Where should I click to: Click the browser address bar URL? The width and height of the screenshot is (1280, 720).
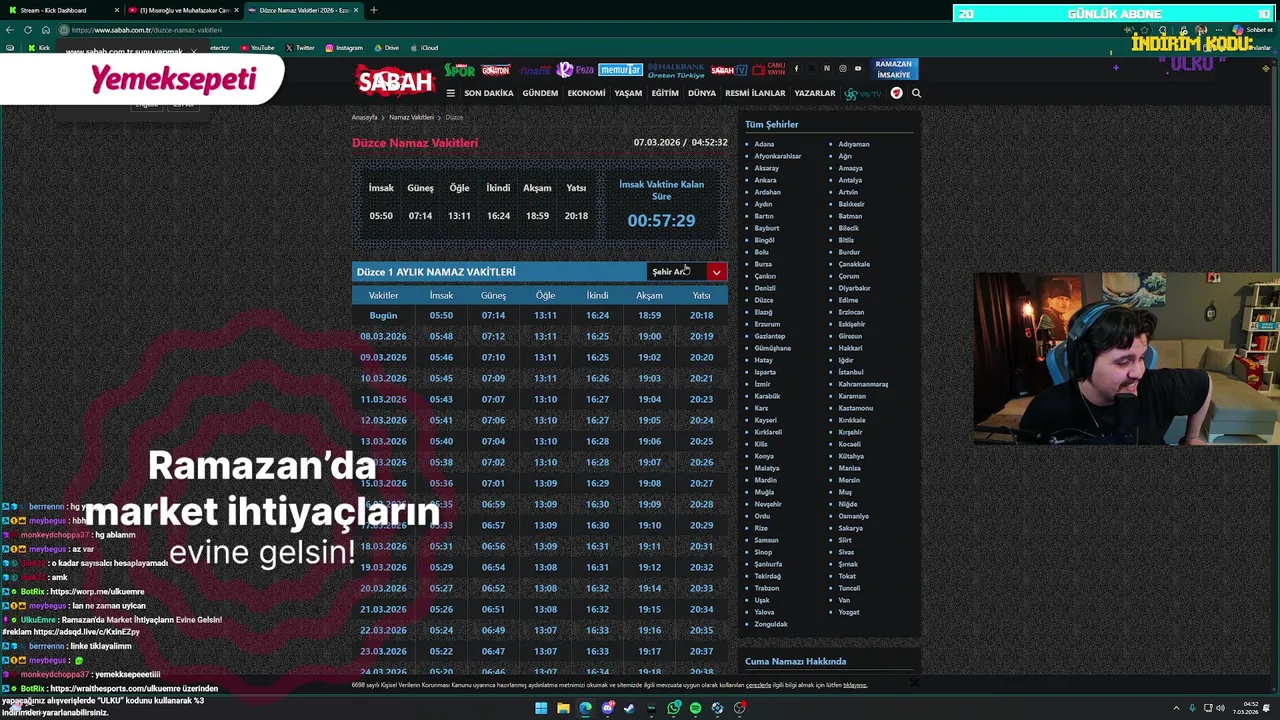pyautogui.click(x=147, y=30)
